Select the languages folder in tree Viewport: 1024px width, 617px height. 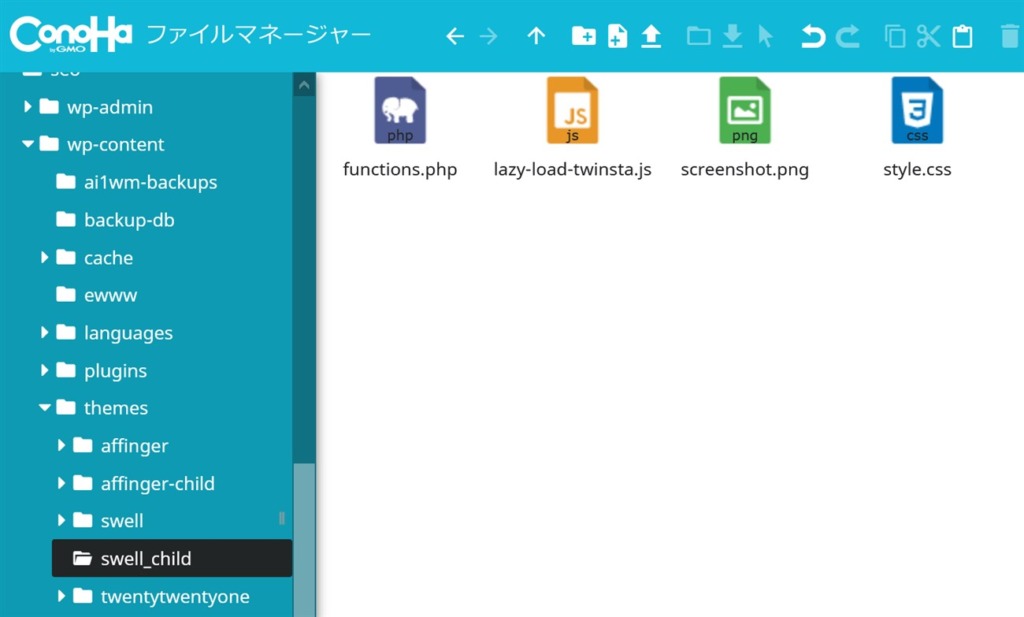point(114,332)
